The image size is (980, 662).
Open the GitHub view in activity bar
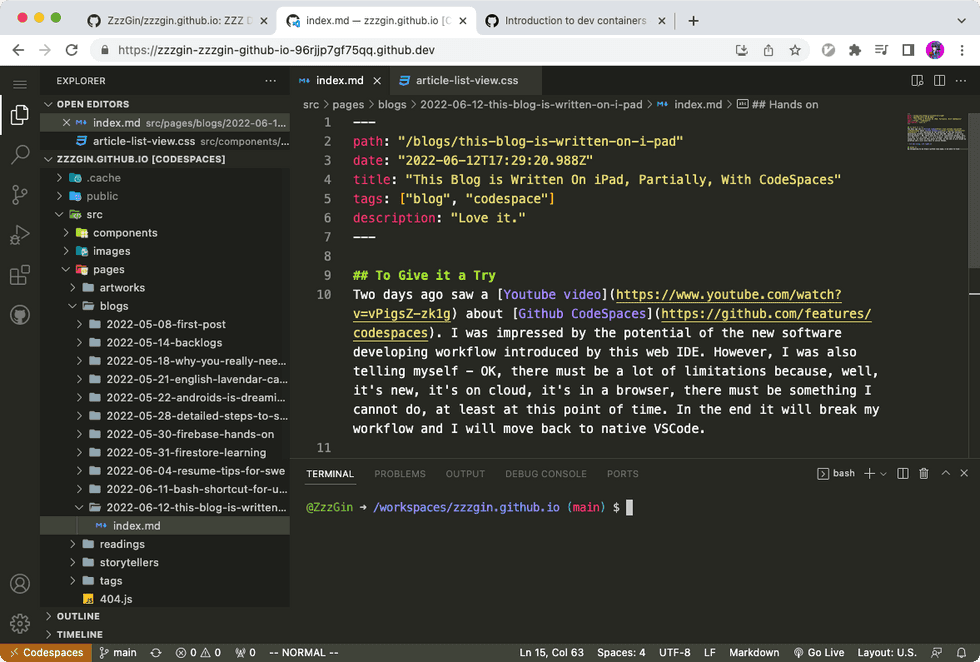coord(19,315)
